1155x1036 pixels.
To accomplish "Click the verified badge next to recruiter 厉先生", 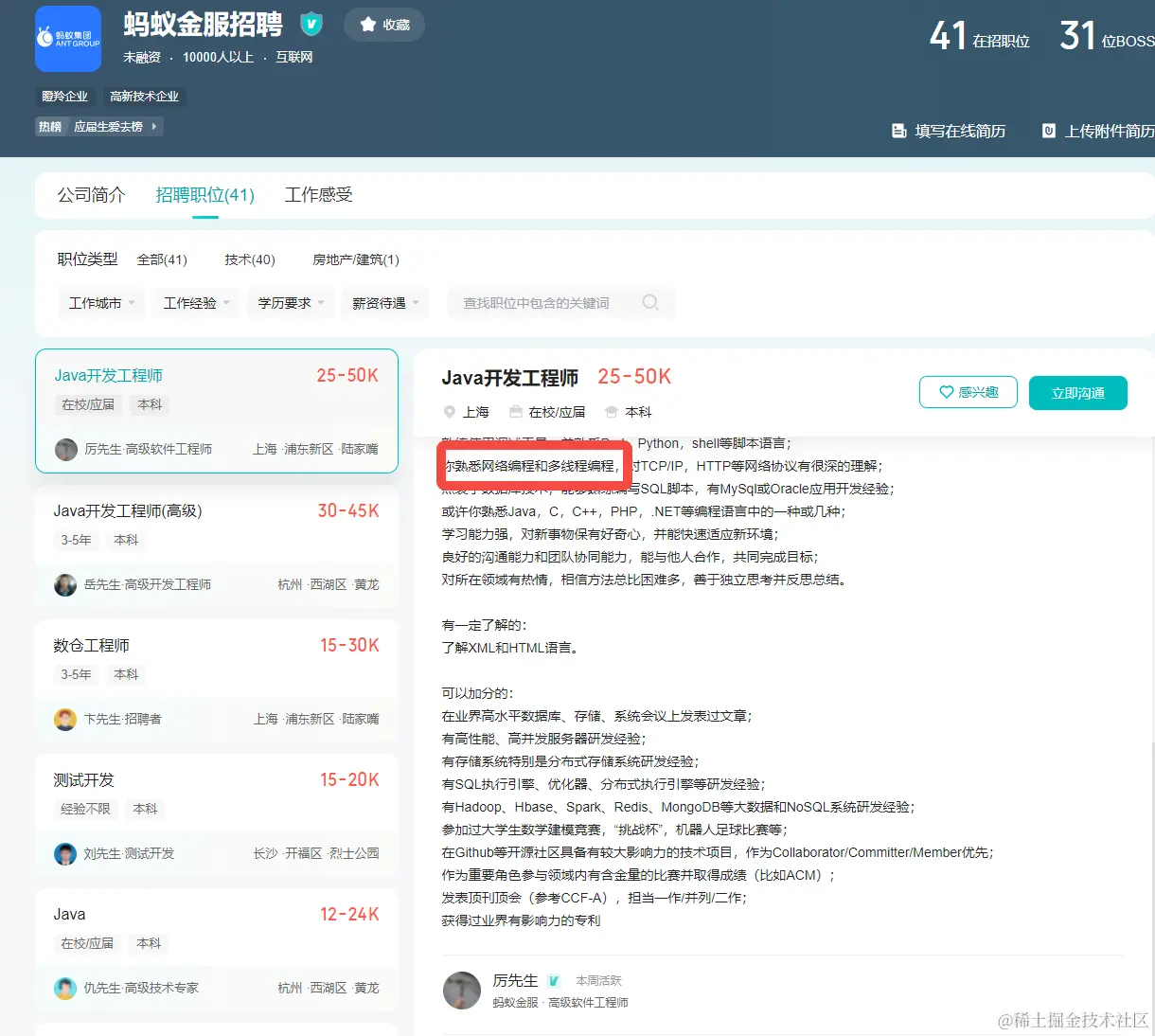I will tap(556, 981).
